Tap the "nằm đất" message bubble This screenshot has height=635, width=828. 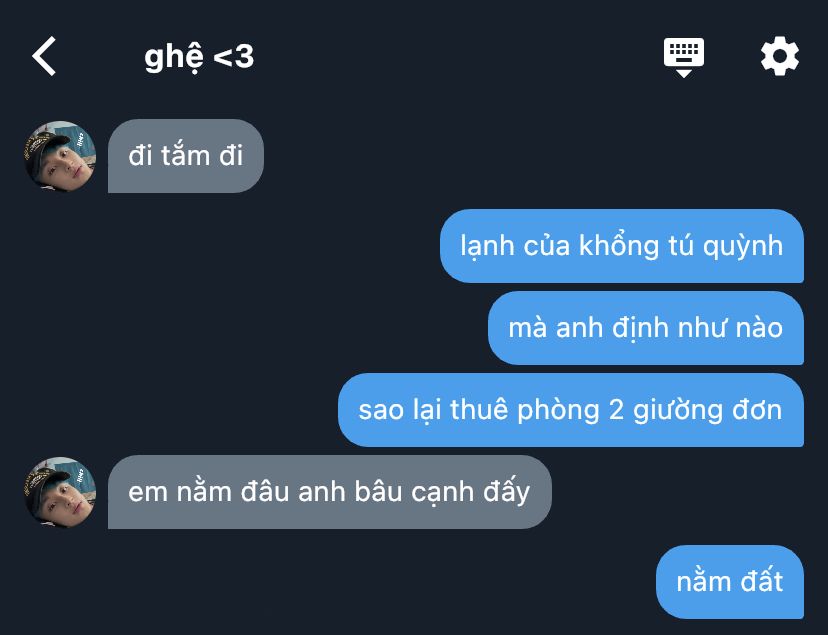730,582
